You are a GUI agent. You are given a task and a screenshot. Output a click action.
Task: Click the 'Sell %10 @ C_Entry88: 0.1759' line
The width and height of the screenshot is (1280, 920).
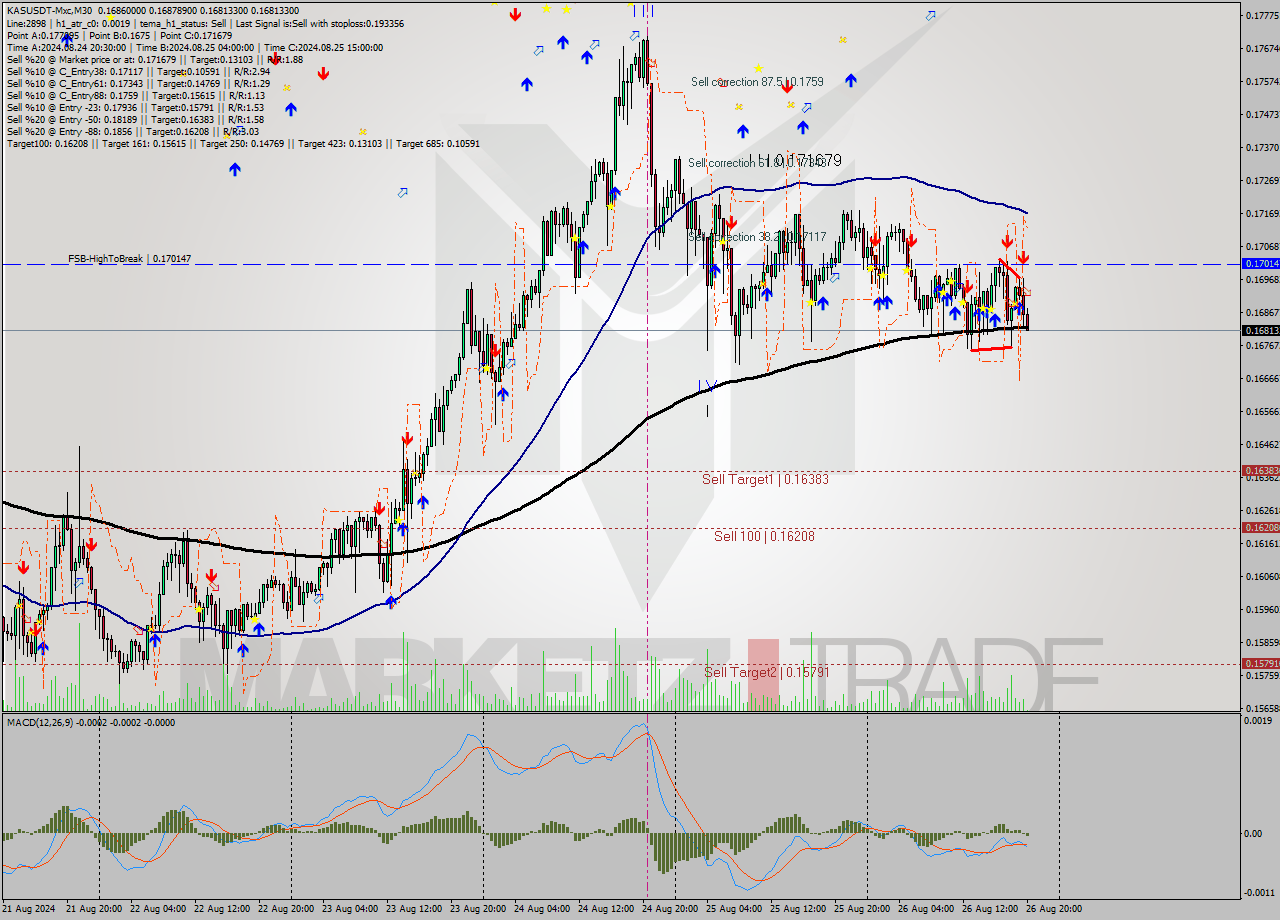point(135,95)
